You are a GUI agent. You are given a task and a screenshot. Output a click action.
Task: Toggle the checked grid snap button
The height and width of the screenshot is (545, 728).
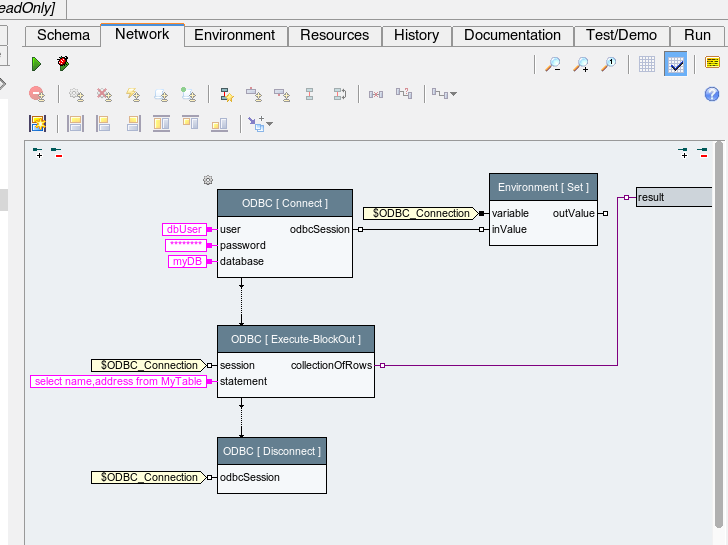tap(675, 64)
